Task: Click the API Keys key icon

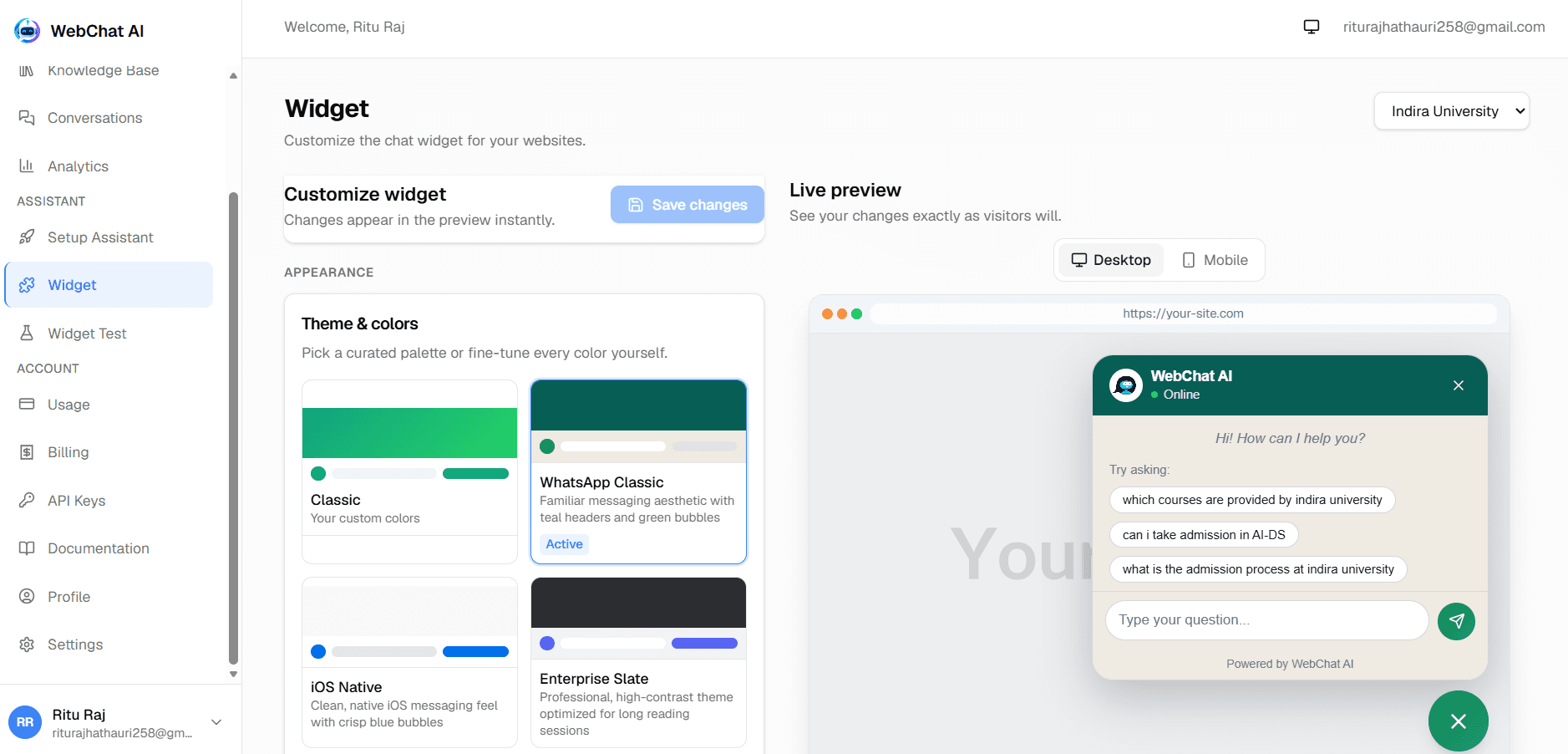Action: [x=27, y=500]
